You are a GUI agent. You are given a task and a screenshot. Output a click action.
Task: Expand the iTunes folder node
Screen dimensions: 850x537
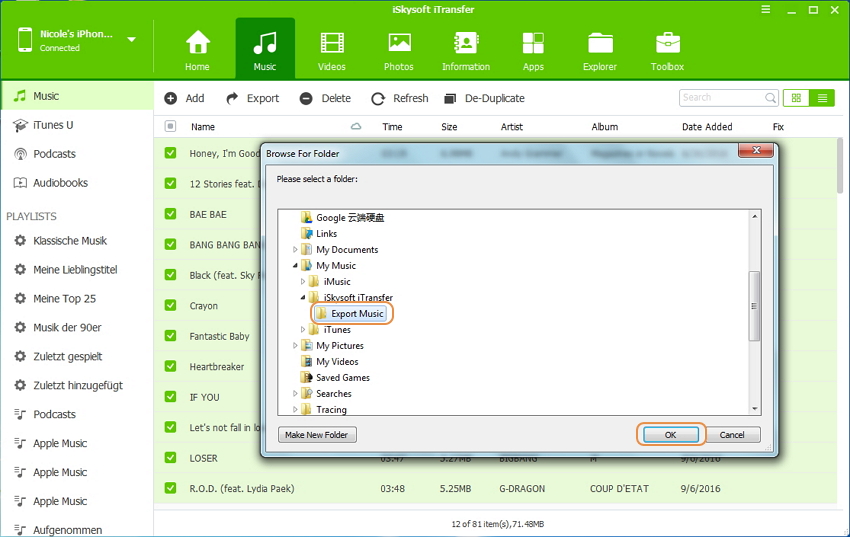pos(302,329)
